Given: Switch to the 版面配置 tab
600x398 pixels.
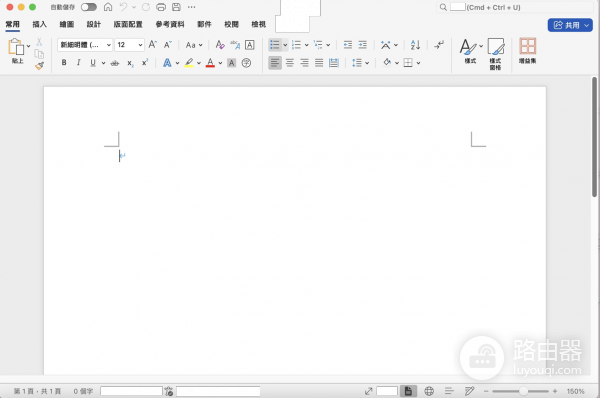Looking at the screenshot, I should 128,24.
